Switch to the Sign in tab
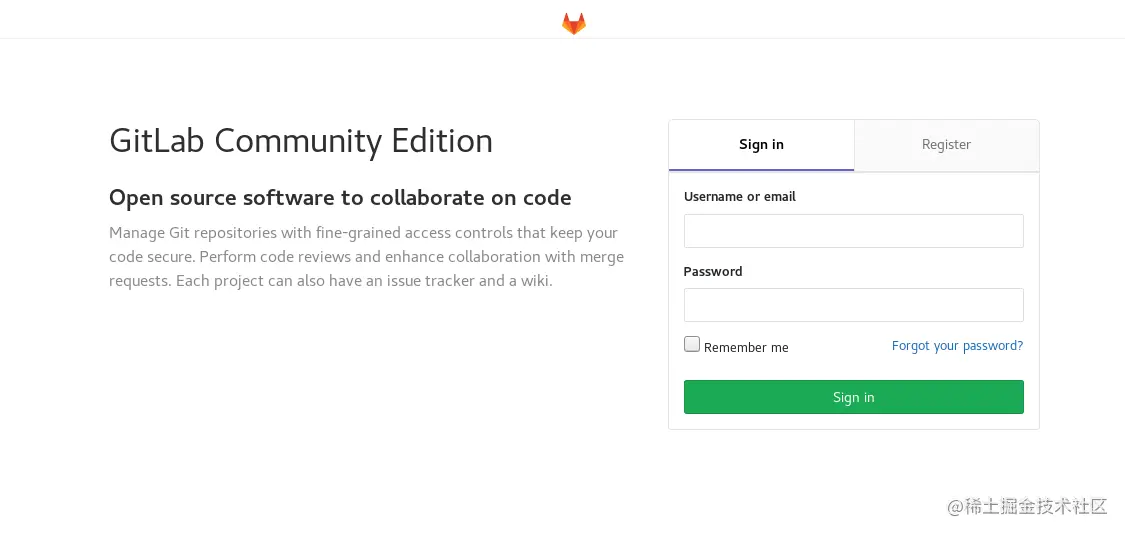This screenshot has width=1125, height=534. click(761, 145)
